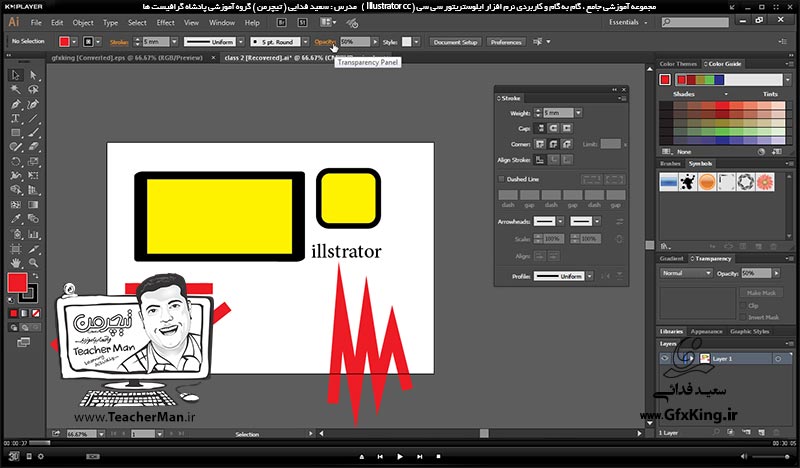The width and height of the screenshot is (800, 468).
Task: Open the Essentials workspace dropdown
Action: click(628, 22)
